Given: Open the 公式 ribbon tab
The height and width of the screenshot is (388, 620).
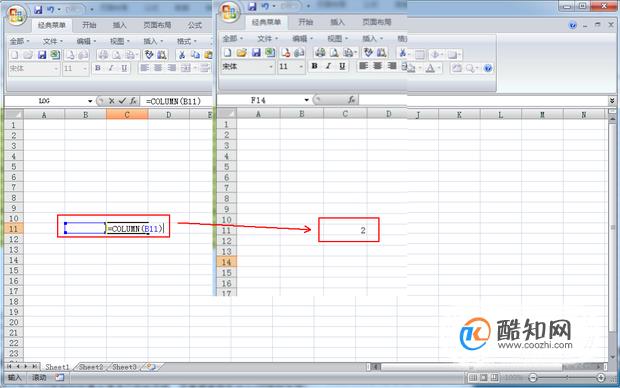Looking at the screenshot, I should [x=195, y=25].
